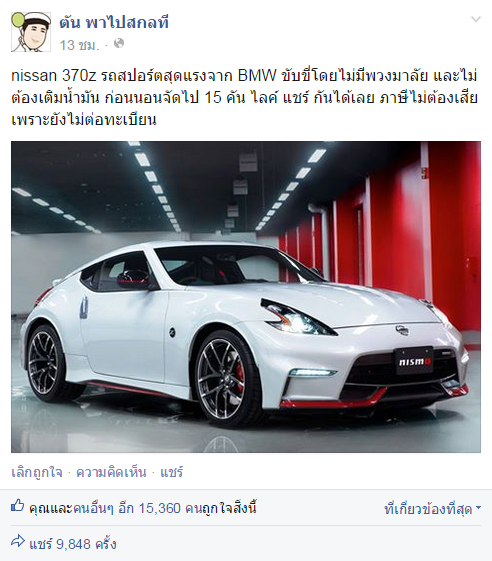Click the post caption text about nissan 370z

245,98
